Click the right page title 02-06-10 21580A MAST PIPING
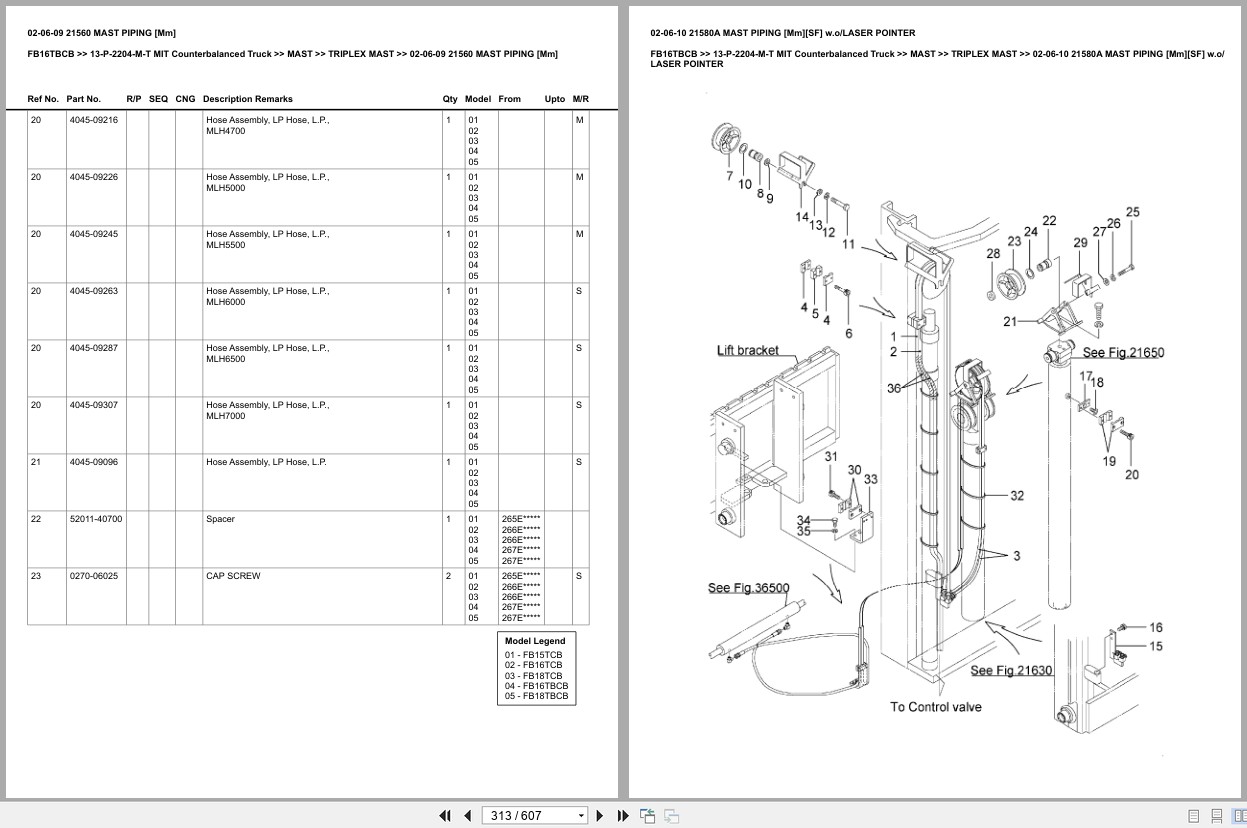 pos(782,33)
